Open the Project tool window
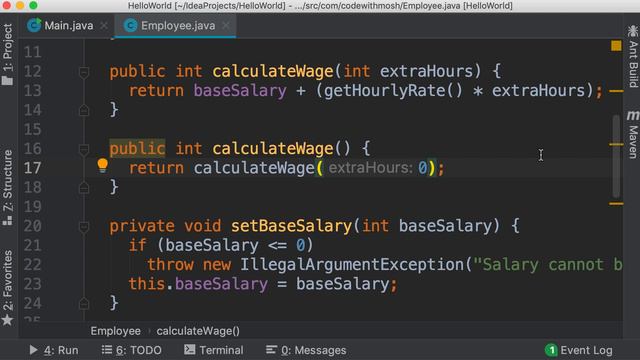 click(7, 54)
